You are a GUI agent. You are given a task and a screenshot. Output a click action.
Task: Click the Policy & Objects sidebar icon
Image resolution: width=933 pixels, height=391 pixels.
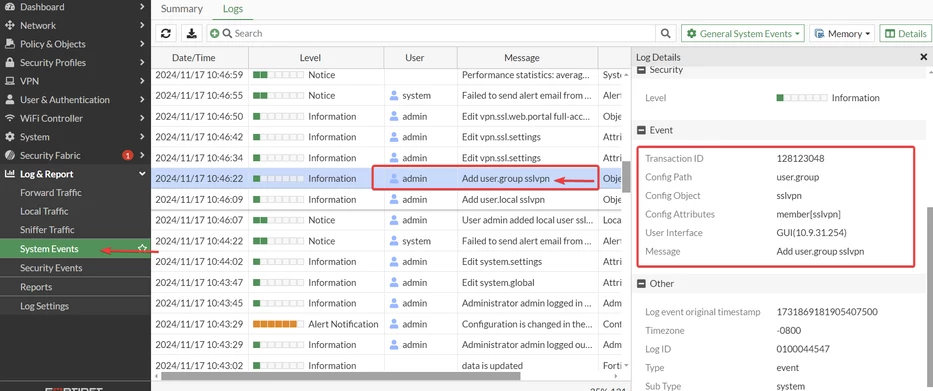(10, 44)
